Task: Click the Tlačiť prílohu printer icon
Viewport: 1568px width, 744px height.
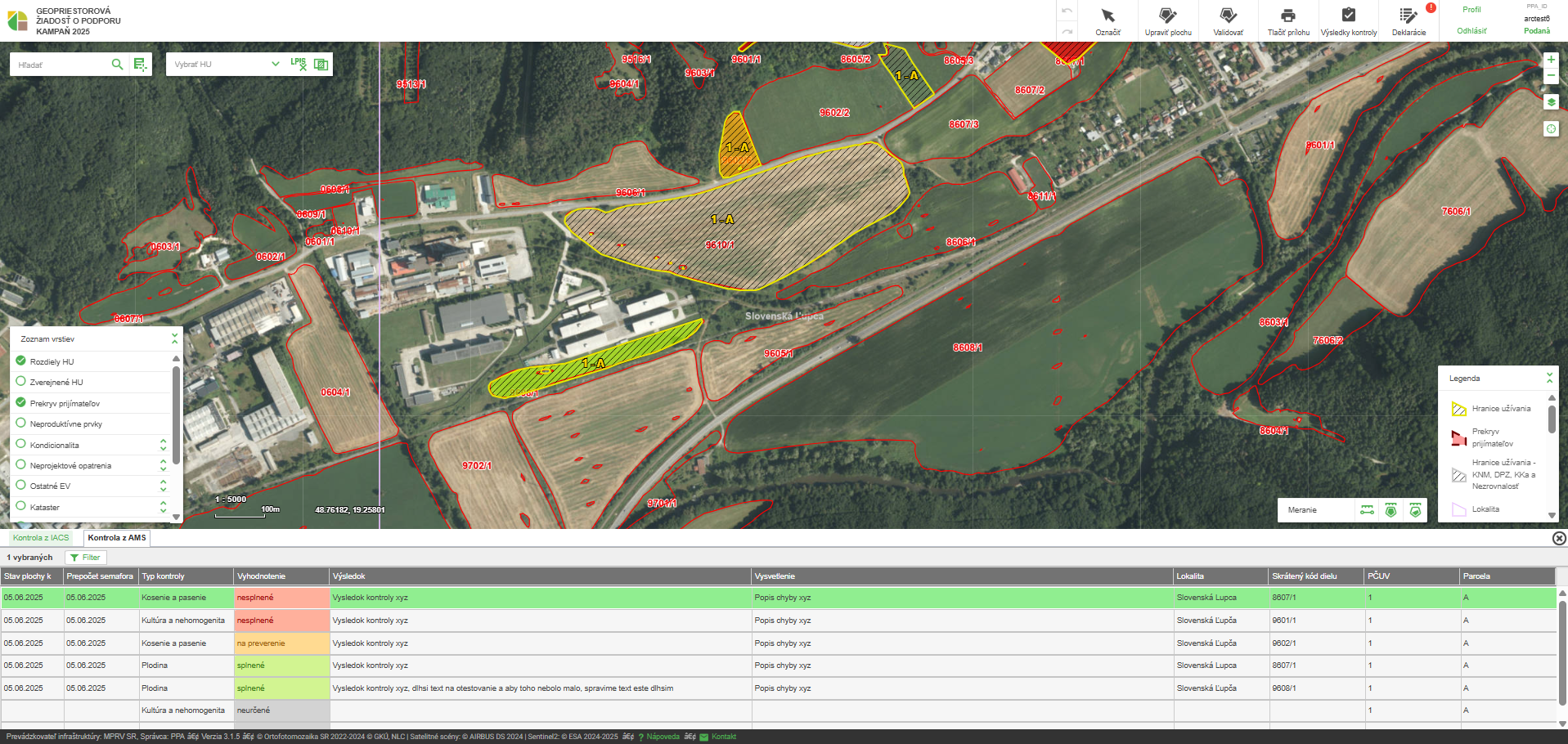Action: pos(1287,20)
